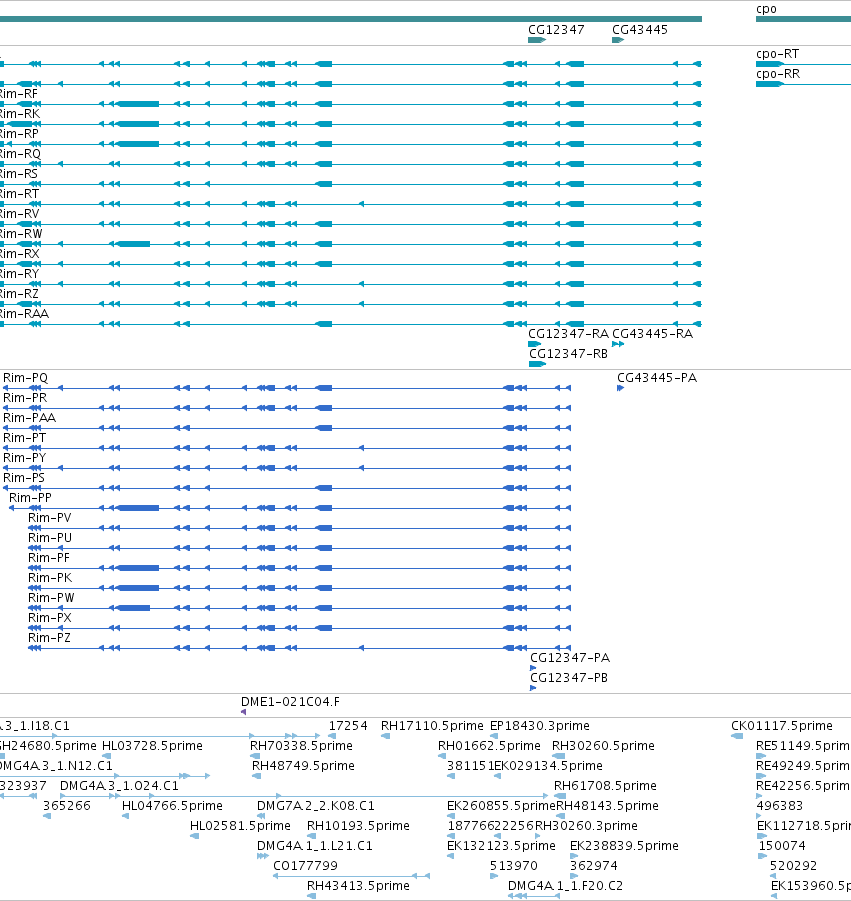Select the RH61708.5prime EST label
The image size is (851, 901).
pos(605,786)
